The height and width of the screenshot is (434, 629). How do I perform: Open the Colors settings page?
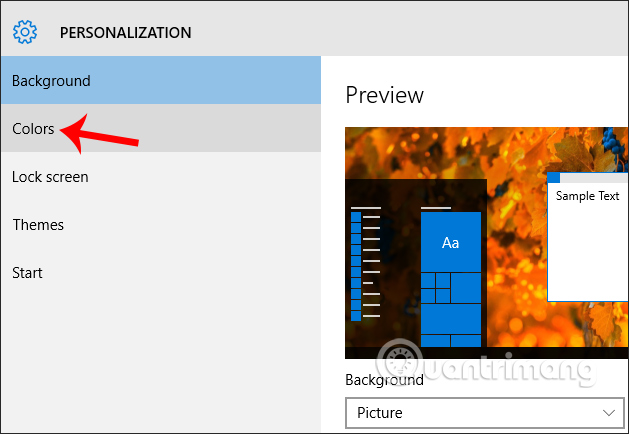[33, 129]
